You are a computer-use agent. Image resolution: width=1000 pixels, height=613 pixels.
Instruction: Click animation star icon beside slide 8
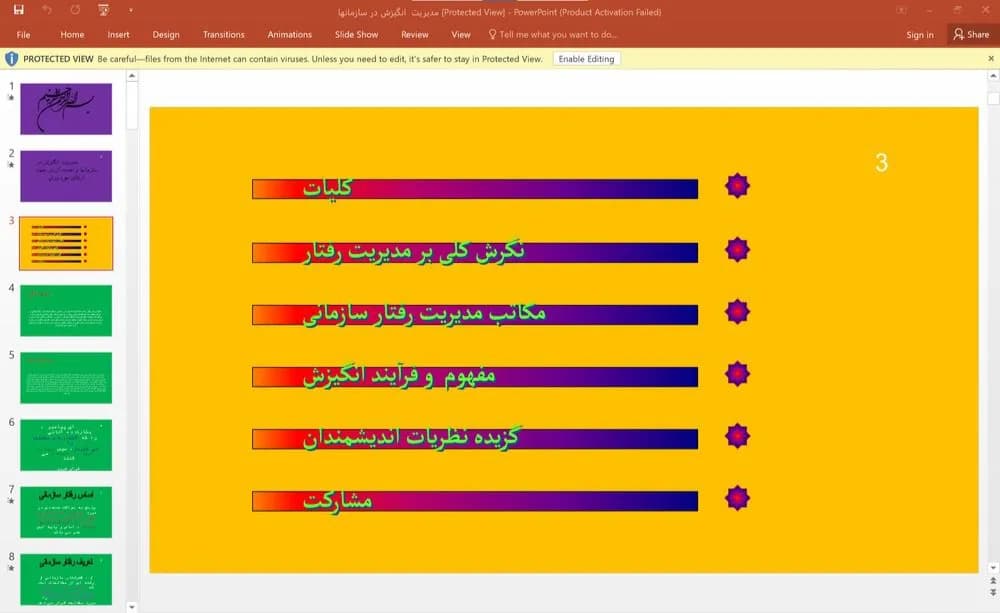[x=11, y=568]
